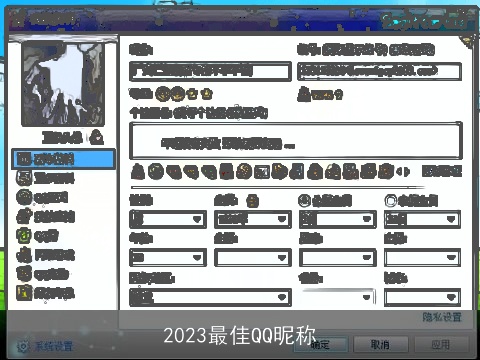This screenshot has width=480, height=360.
Task: Click inside the account field at the upper right of the form
Action: pyautogui.click(x=380, y=71)
